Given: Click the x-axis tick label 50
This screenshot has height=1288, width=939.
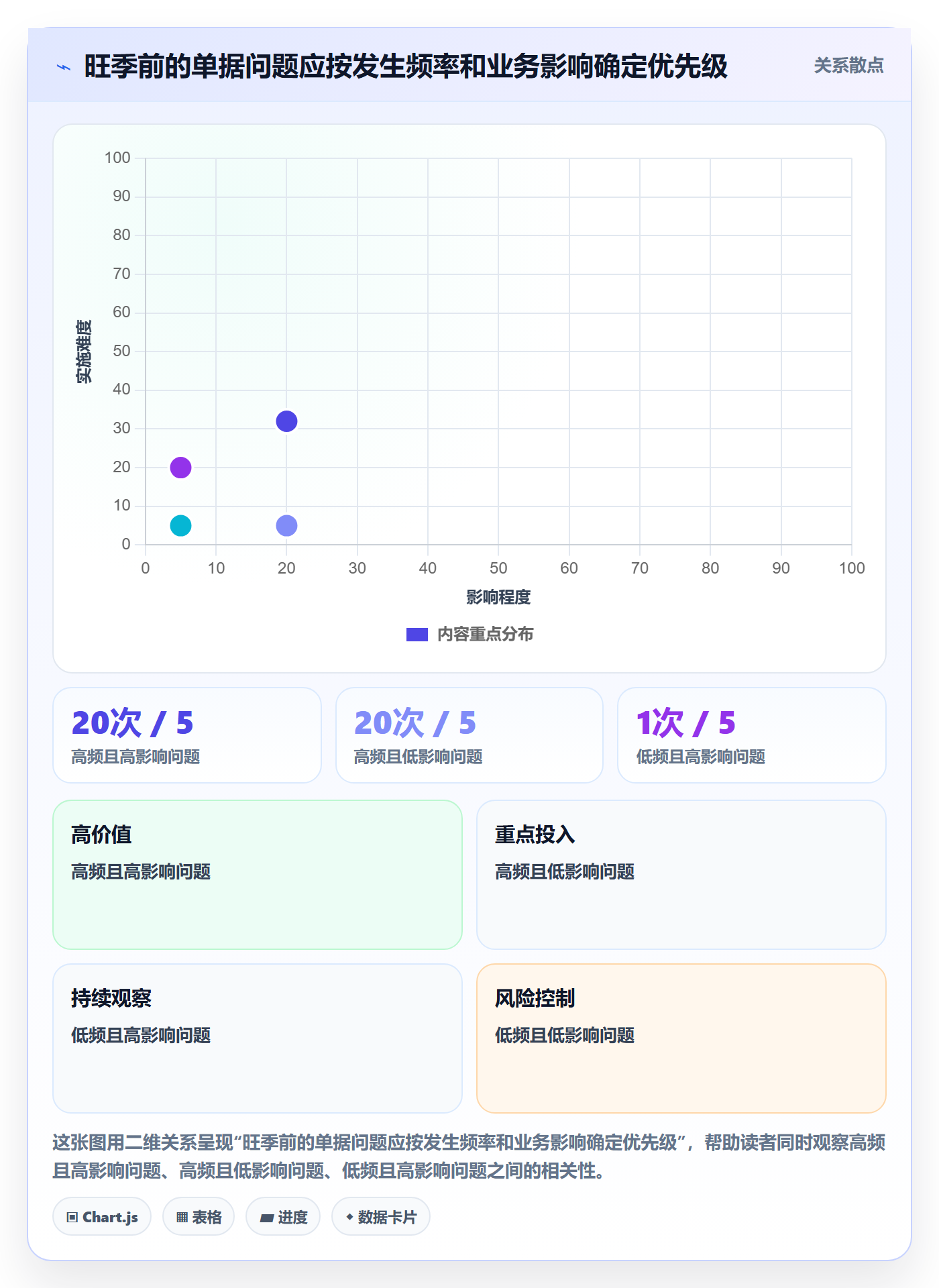Looking at the screenshot, I should 498,568.
